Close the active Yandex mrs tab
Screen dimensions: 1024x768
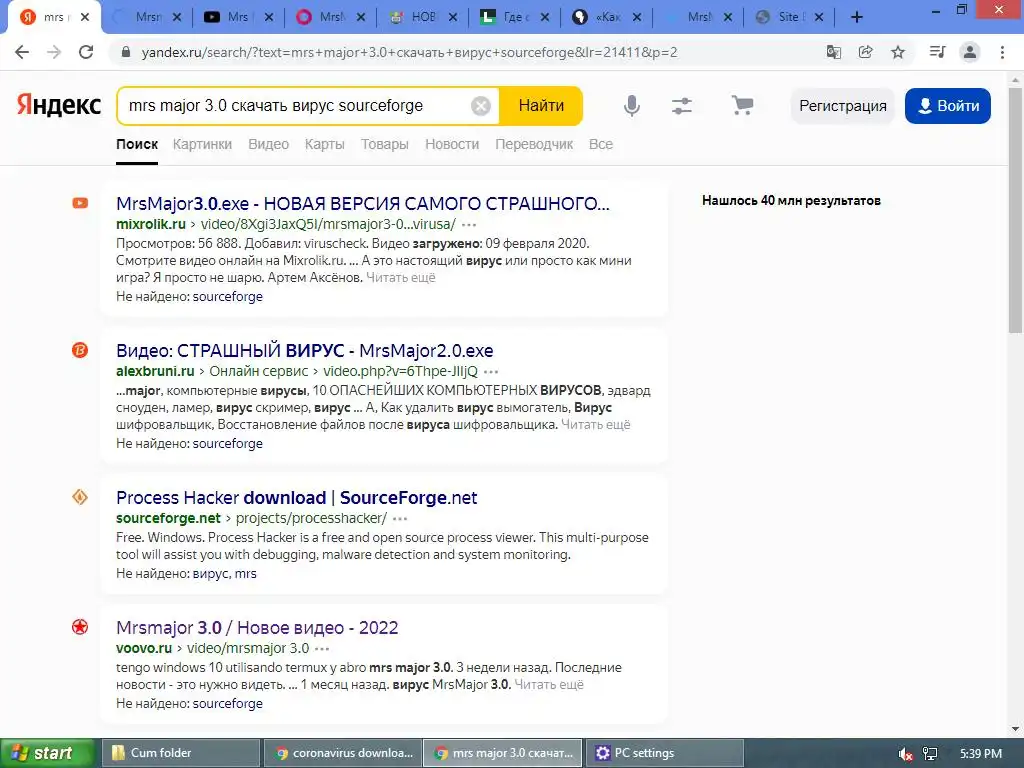point(85,18)
